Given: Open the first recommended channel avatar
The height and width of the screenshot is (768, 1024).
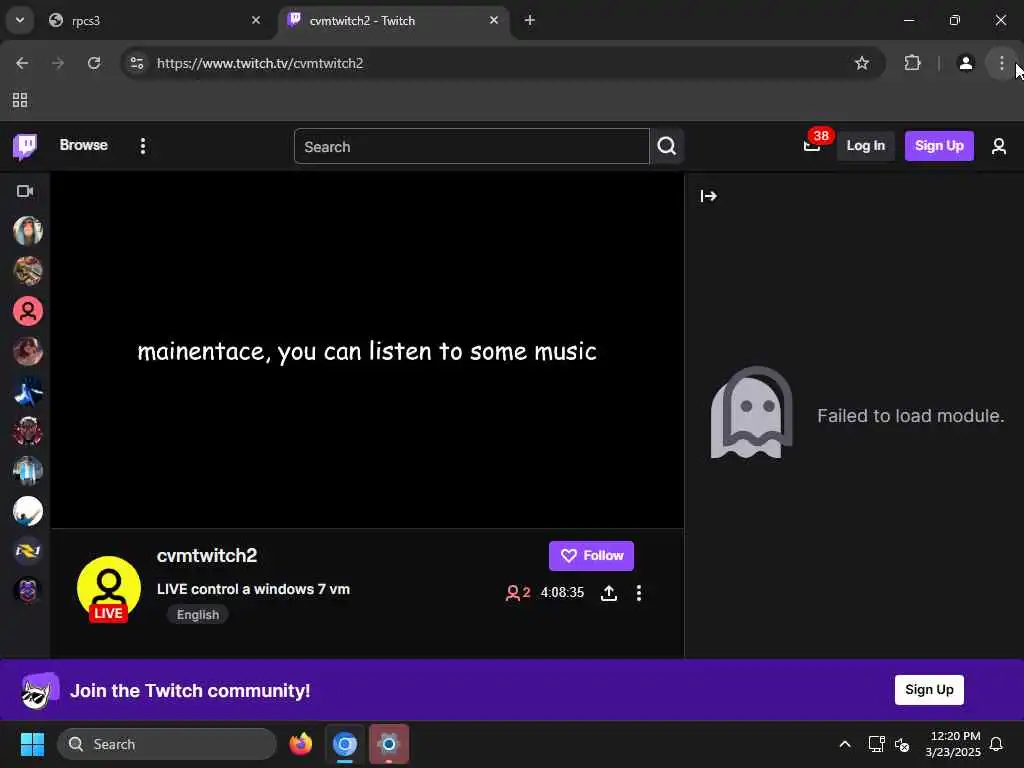Looking at the screenshot, I should coord(28,231).
